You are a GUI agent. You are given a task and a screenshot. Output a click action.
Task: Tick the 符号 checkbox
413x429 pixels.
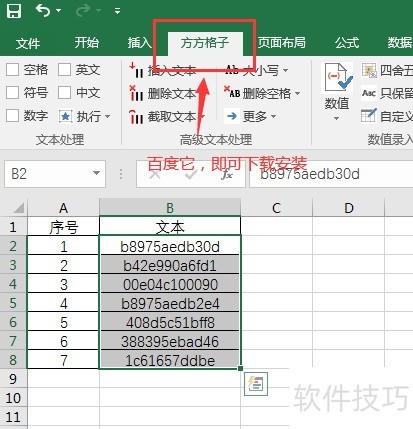[13, 93]
